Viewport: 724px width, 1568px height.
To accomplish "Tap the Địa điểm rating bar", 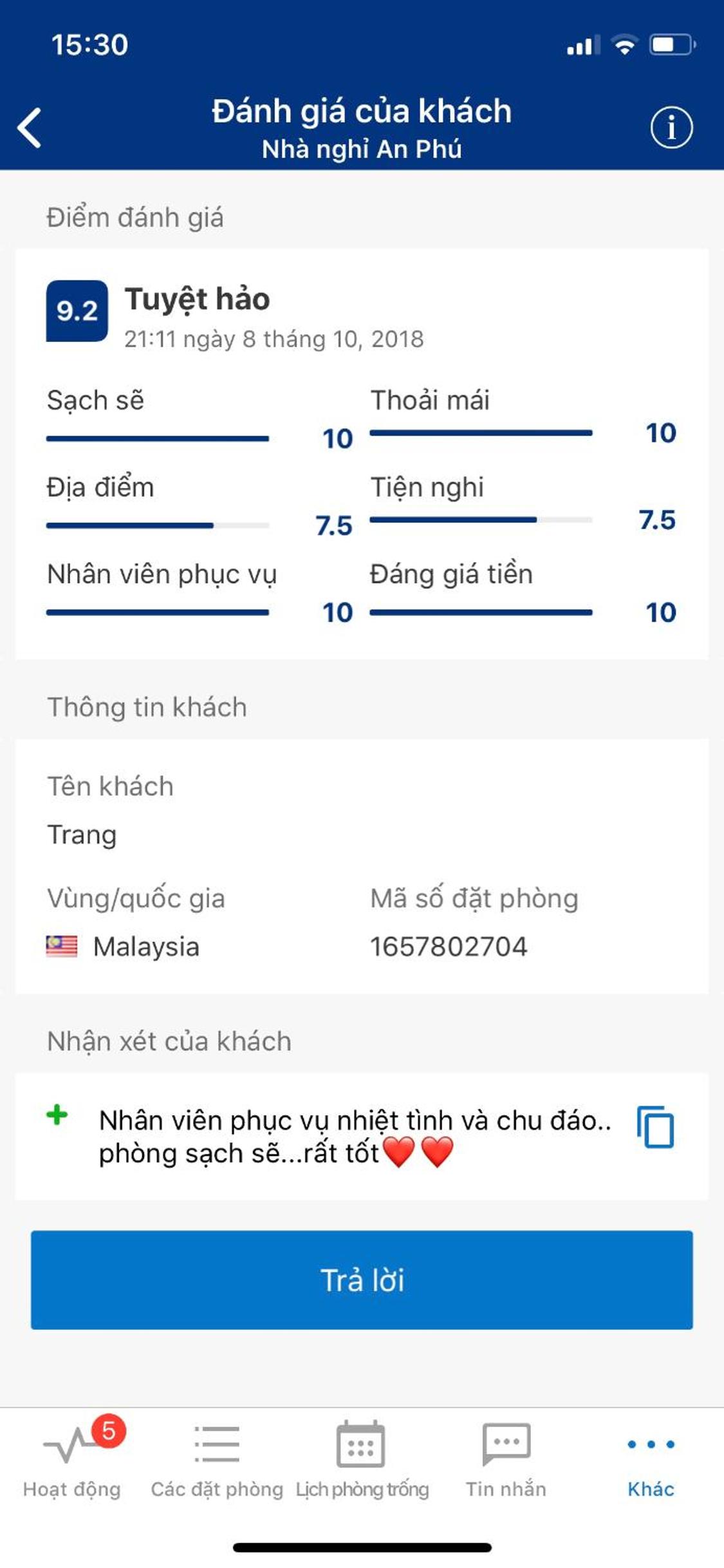I will tap(158, 525).
